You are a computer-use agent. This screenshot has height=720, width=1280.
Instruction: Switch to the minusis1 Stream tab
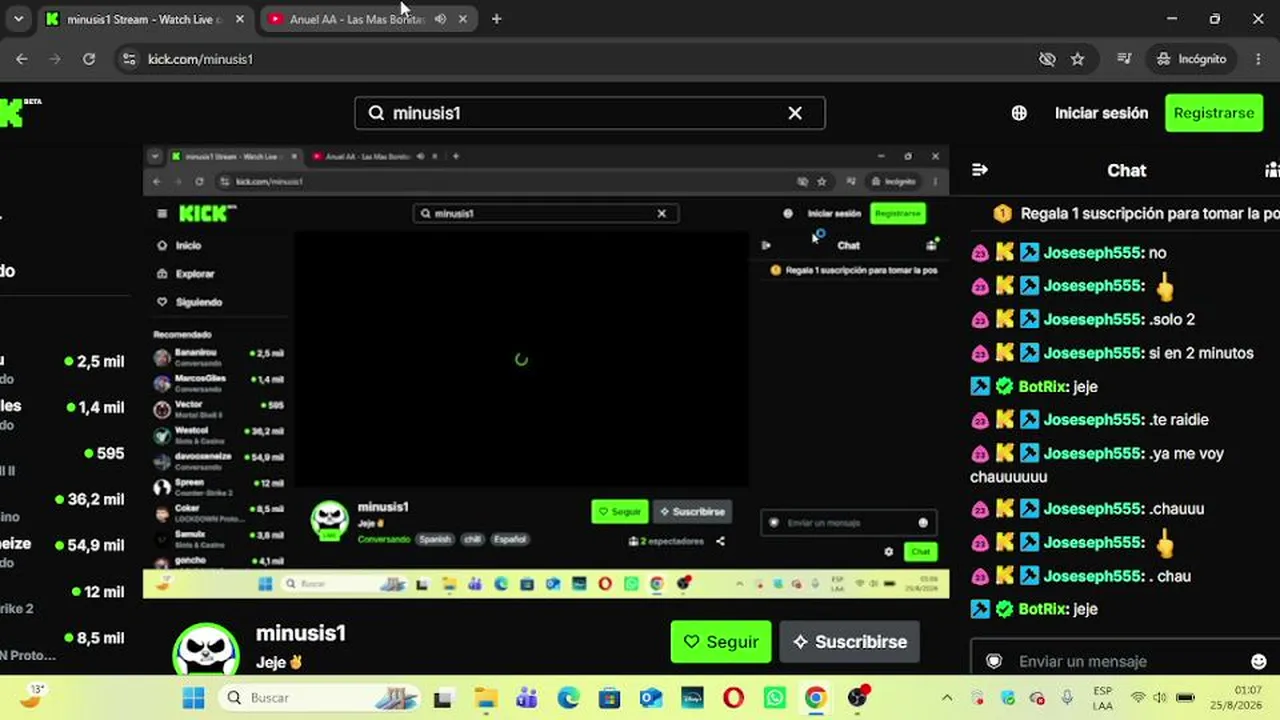click(145, 19)
